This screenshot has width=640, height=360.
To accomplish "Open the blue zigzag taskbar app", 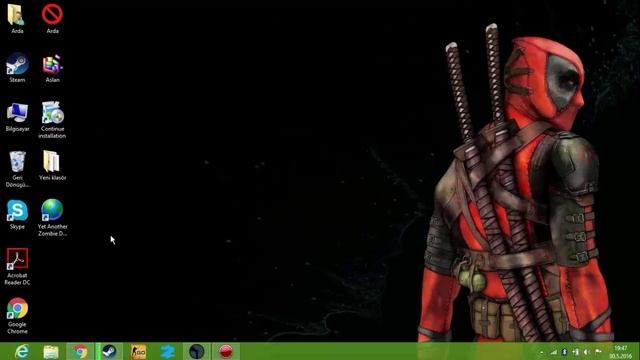I will tap(168, 351).
